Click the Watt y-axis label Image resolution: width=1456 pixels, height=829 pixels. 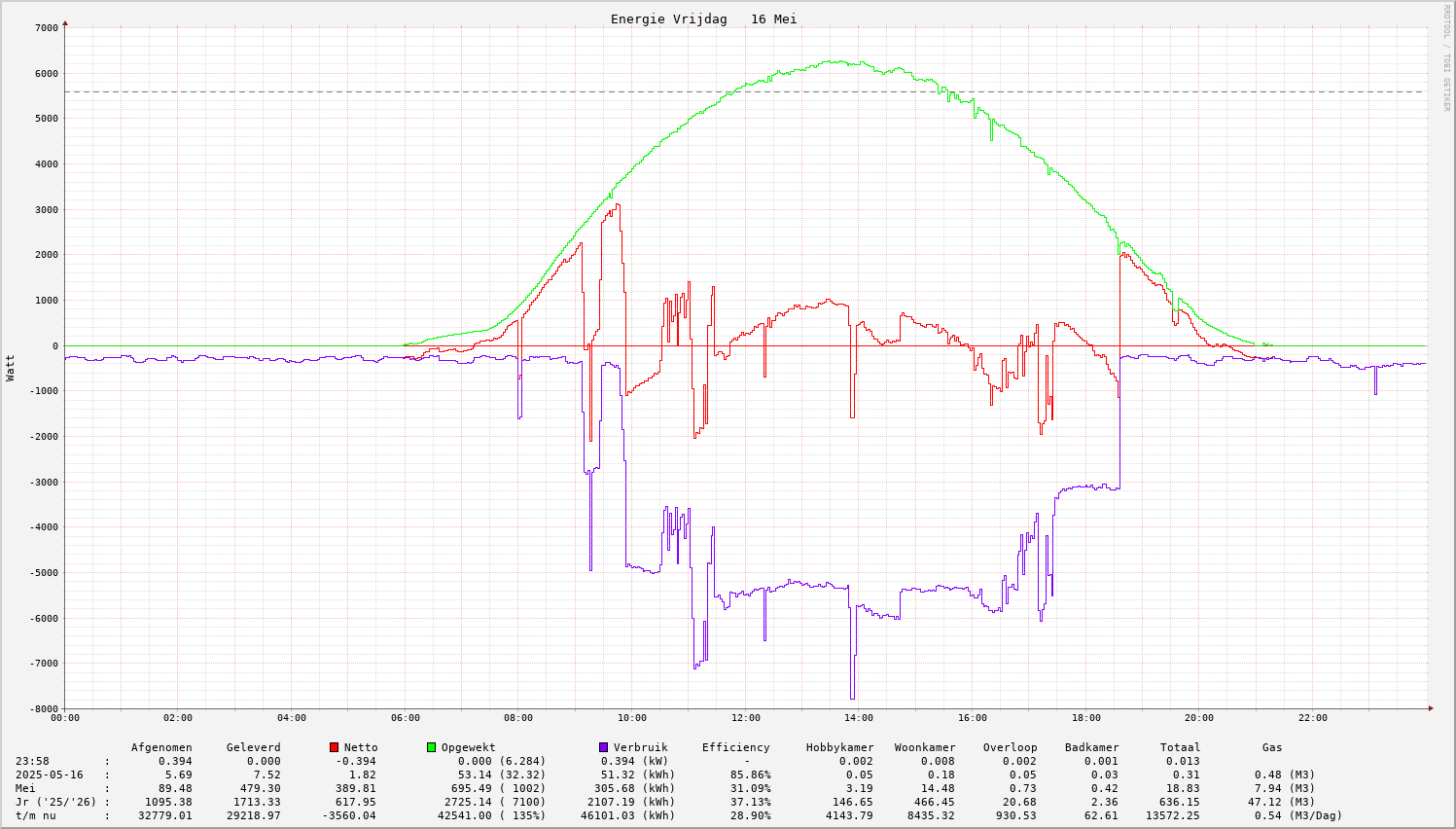11,367
